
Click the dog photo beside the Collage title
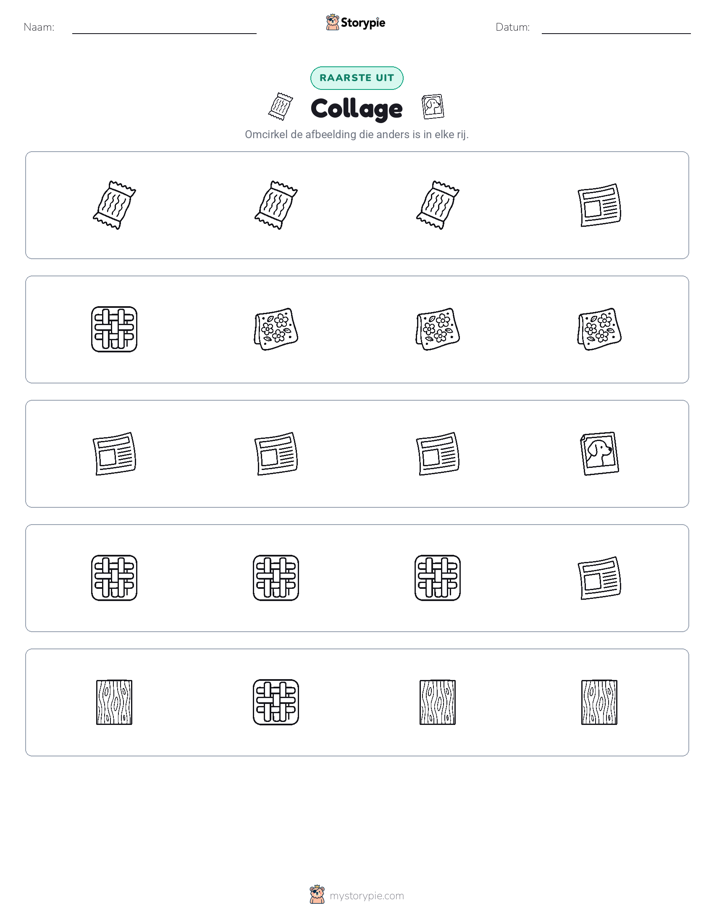pos(433,107)
